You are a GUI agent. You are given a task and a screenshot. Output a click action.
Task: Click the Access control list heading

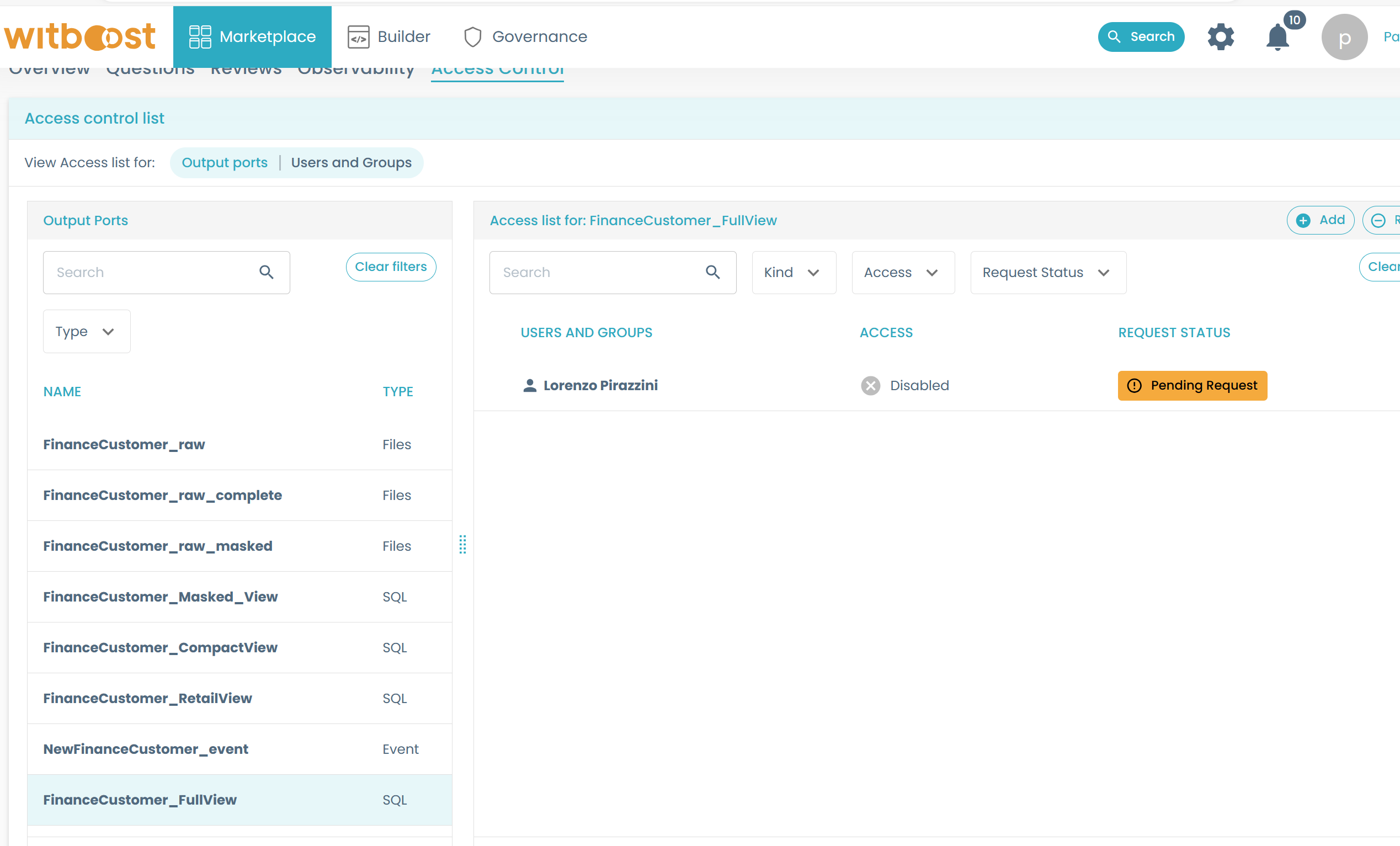coord(94,118)
